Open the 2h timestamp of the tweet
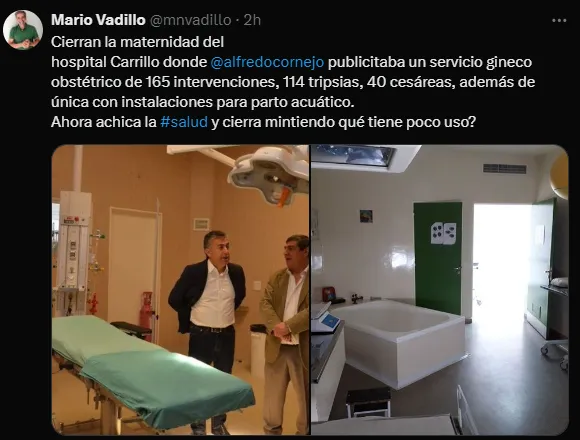The height and width of the screenshot is (440, 580). (x=252, y=20)
